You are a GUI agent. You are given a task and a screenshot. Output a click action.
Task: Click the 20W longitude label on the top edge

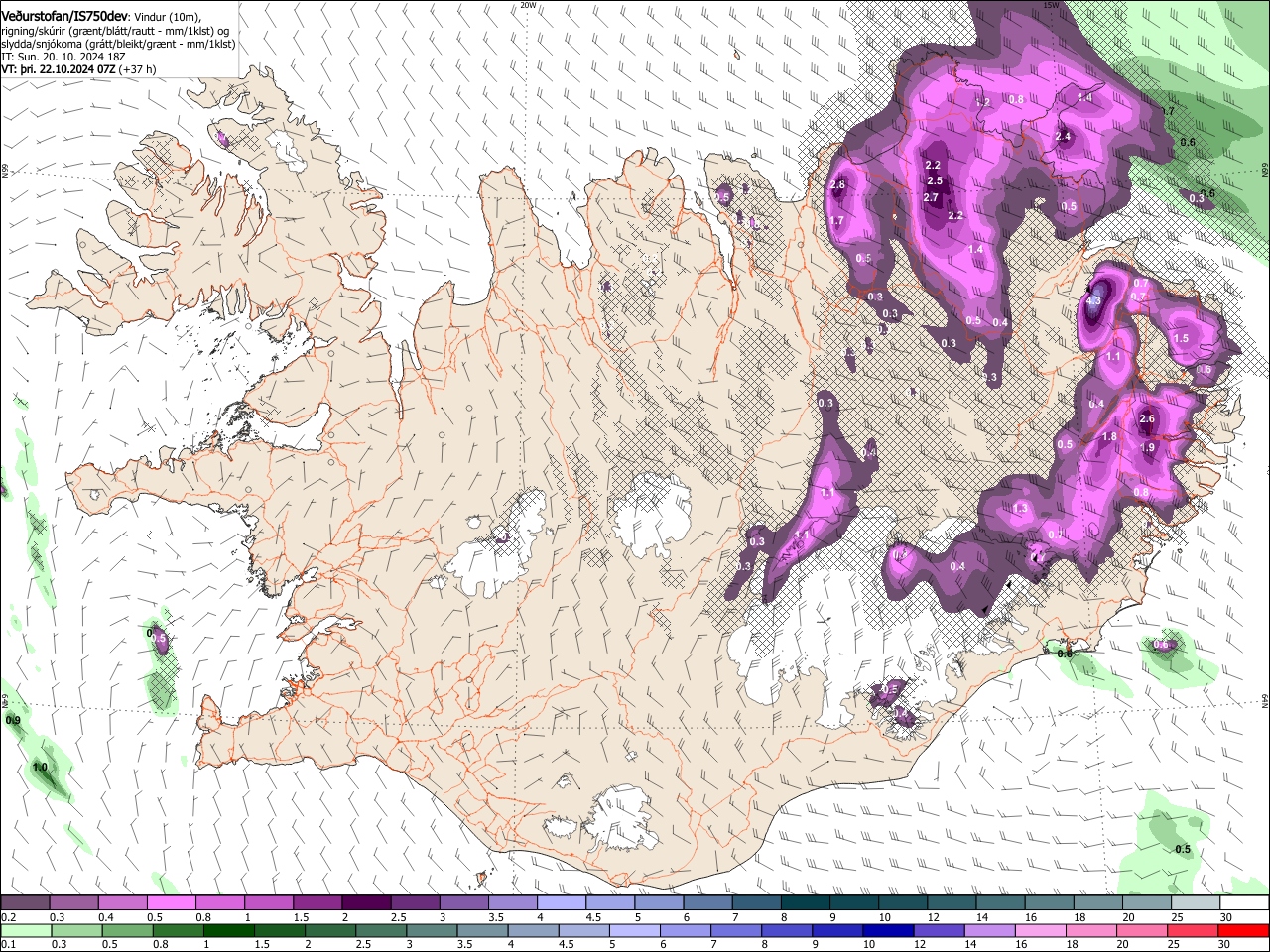pyautogui.click(x=528, y=5)
